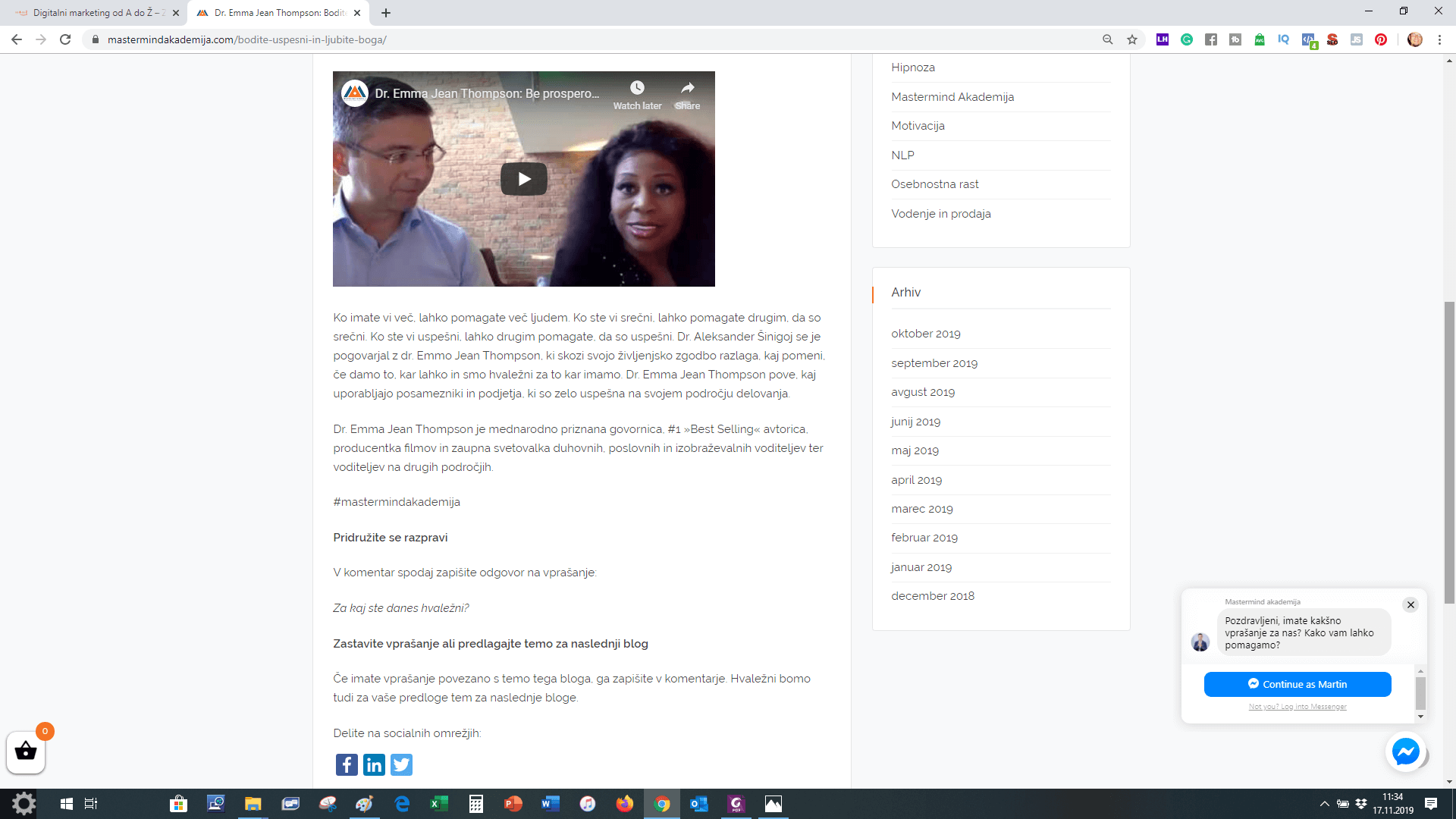Bookmark page with star icon
The image size is (1456, 819).
pyautogui.click(x=1132, y=39)
